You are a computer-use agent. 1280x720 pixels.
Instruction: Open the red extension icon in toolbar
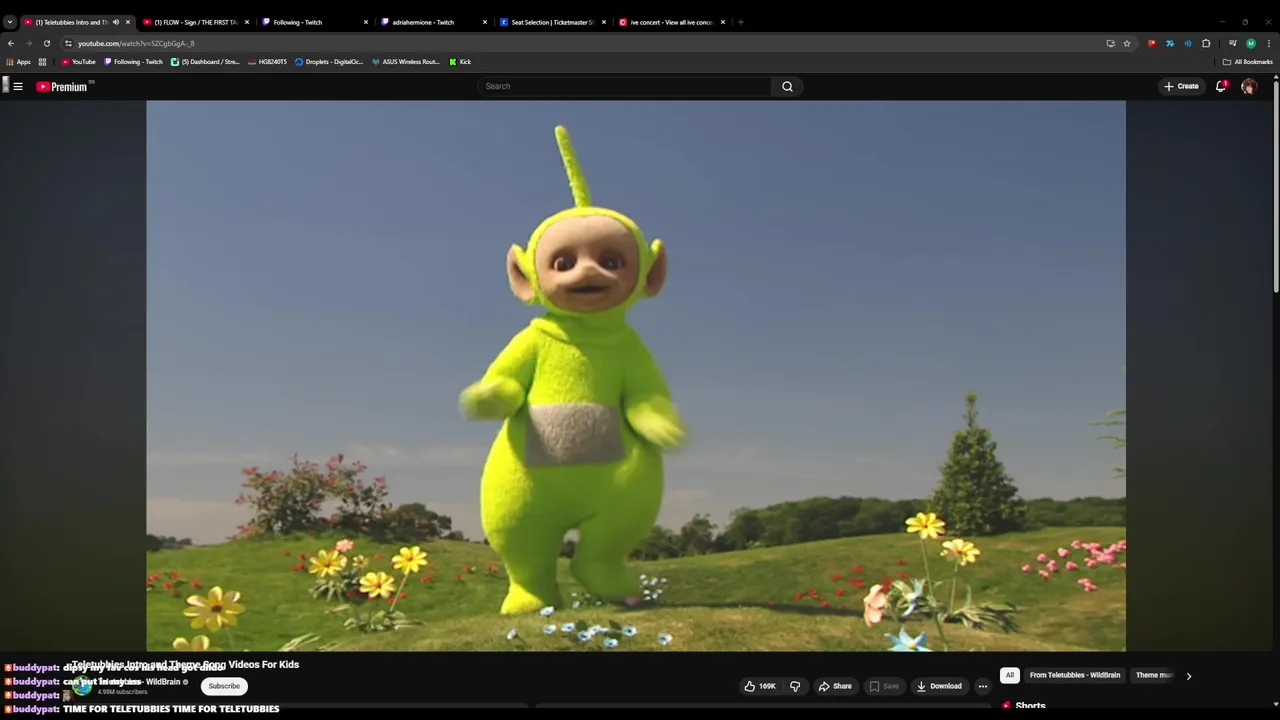coord(1152,43)
